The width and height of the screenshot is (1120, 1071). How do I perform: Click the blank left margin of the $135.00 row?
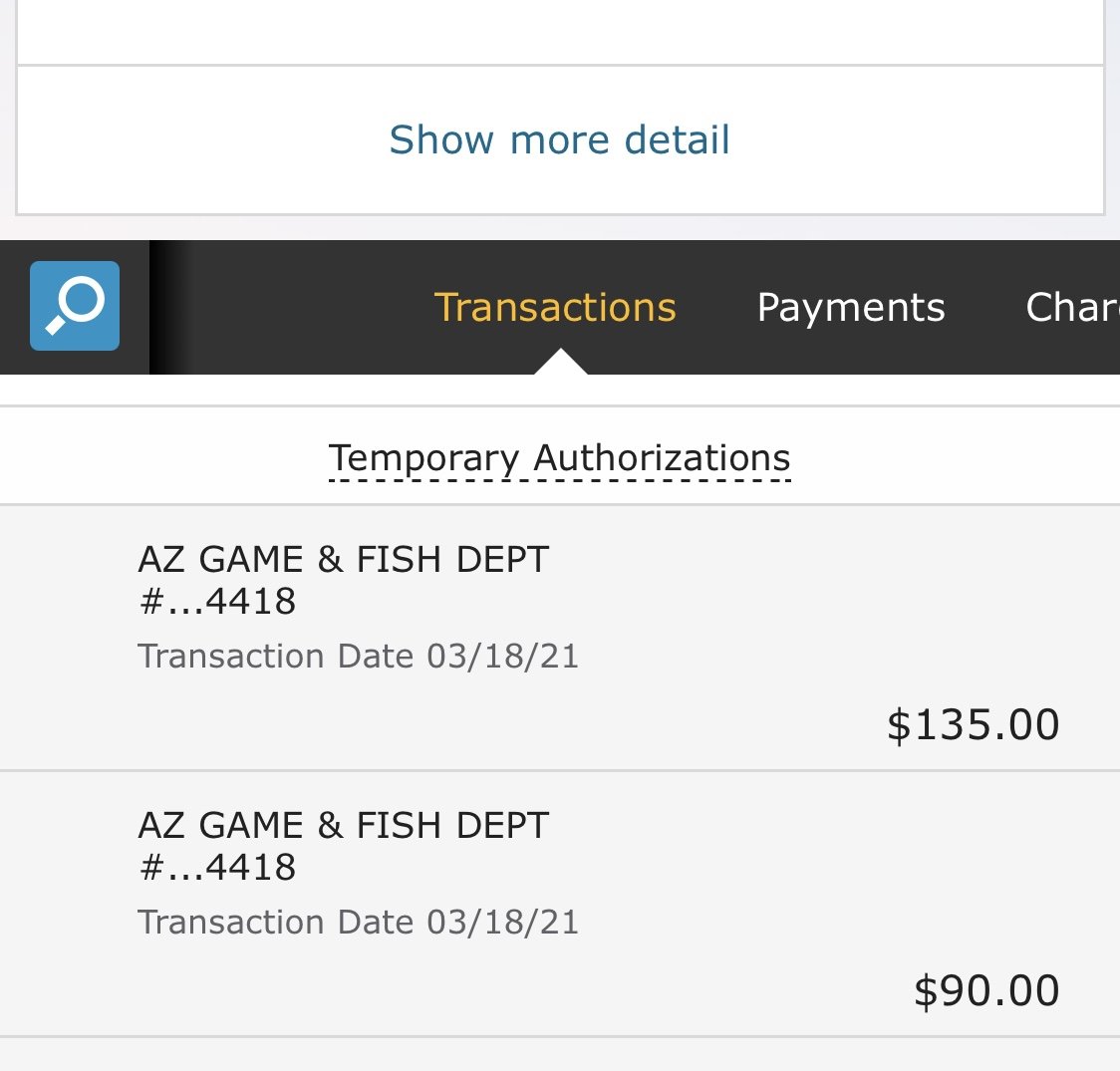click(x=65, y=638)
